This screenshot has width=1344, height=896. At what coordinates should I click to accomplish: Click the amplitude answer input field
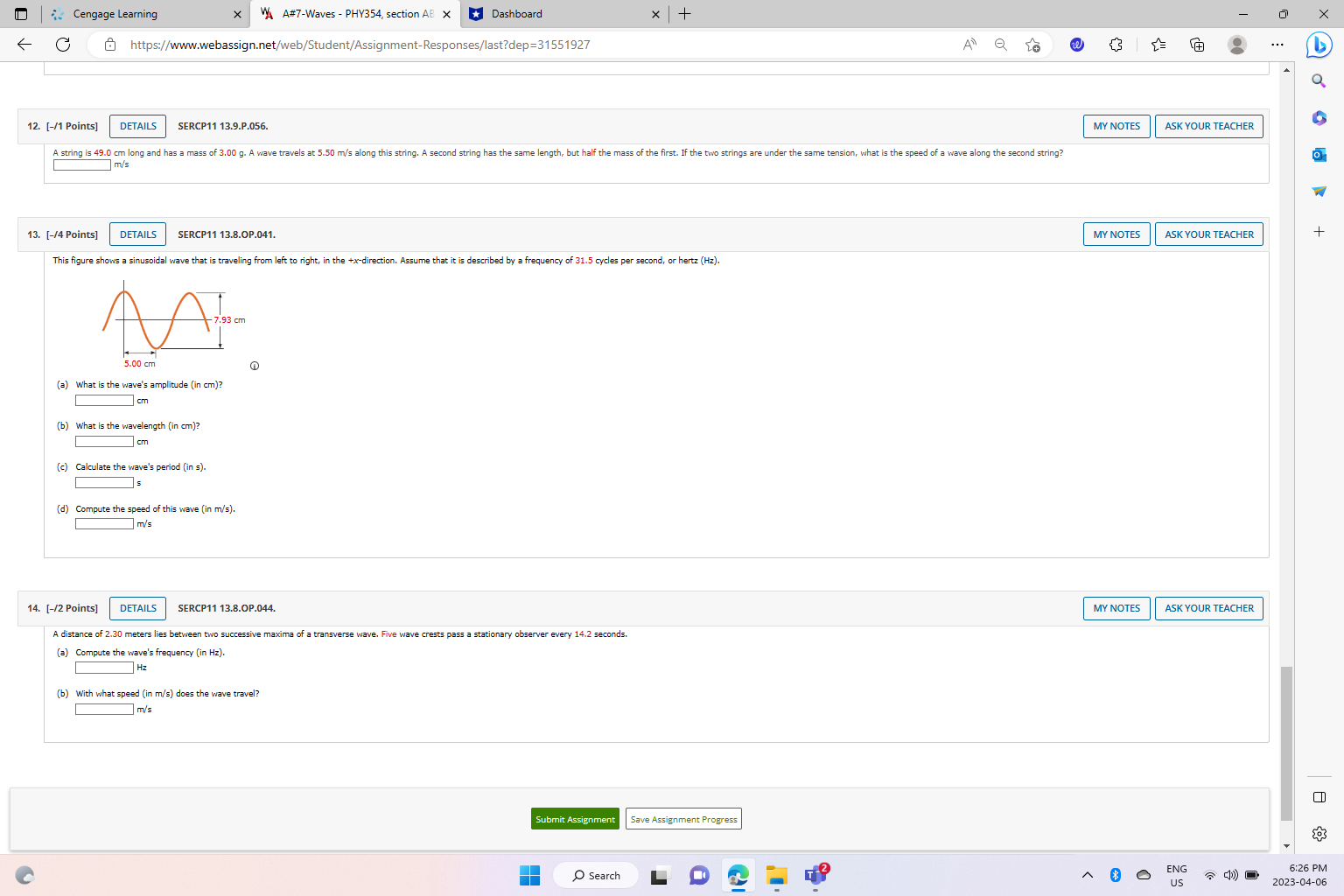pyautogui.click(x=103, y=400)
